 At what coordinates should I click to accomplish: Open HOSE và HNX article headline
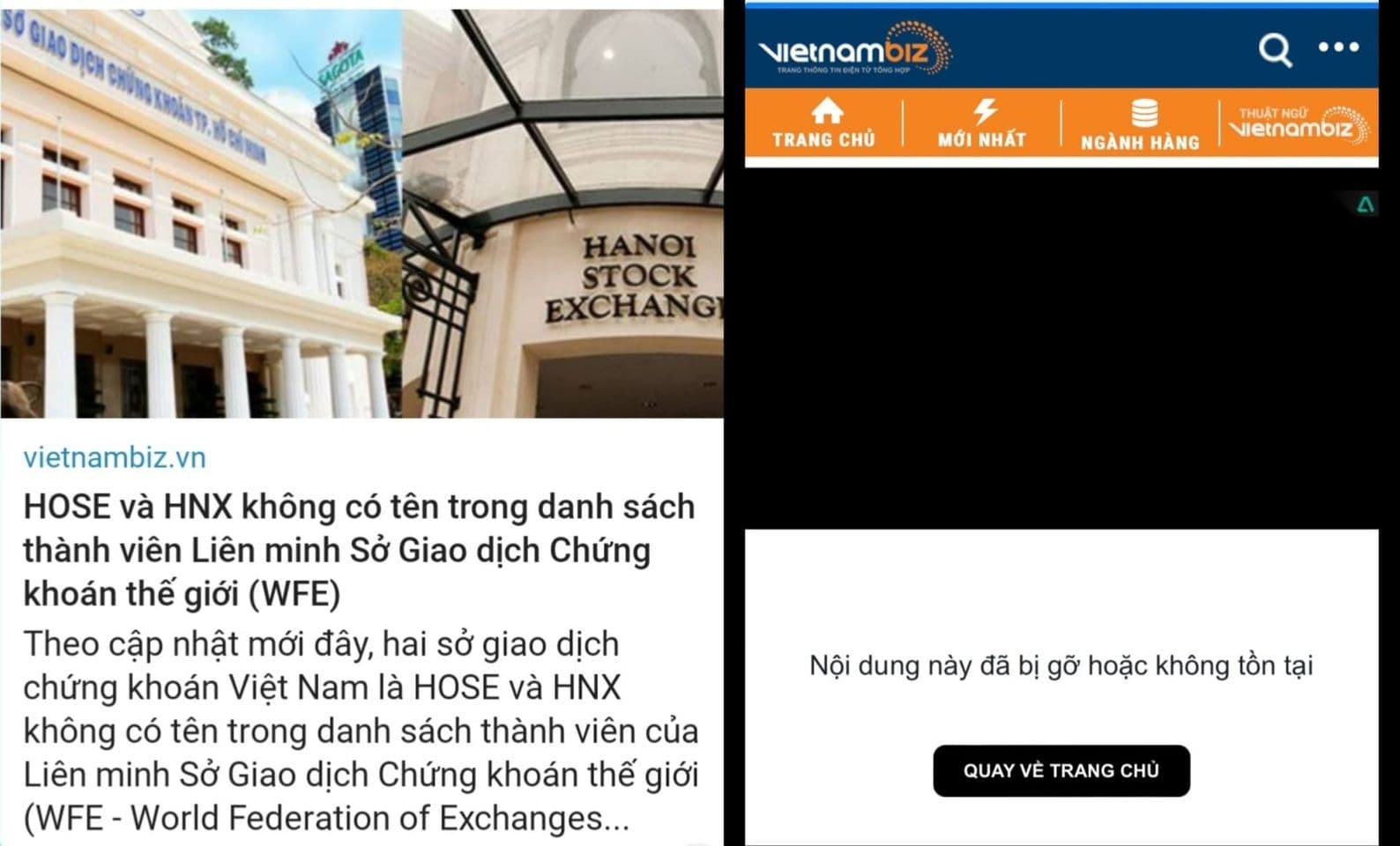(x=359, y=550)
